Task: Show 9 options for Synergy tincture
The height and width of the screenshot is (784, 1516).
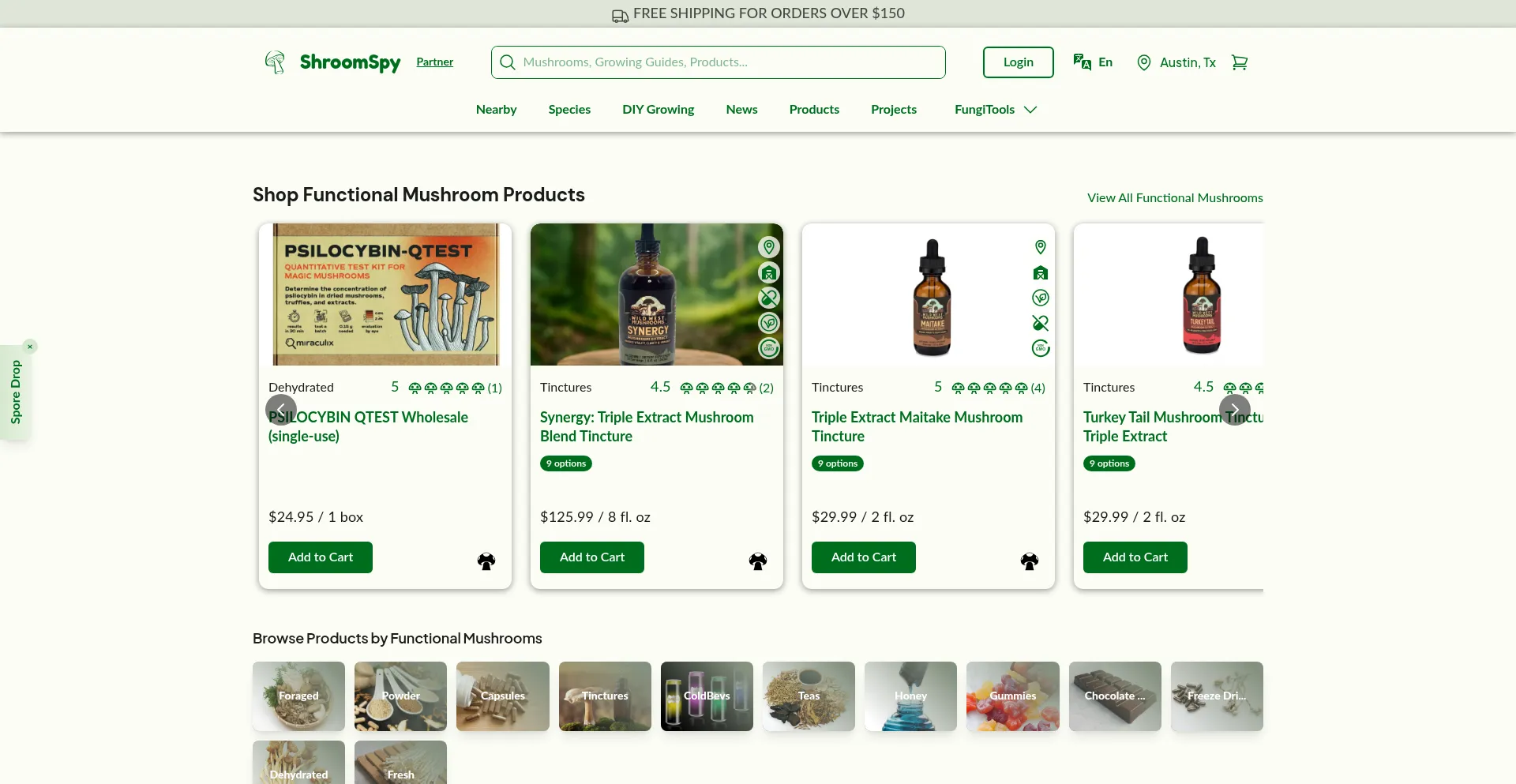Action: tap(565, 463)
